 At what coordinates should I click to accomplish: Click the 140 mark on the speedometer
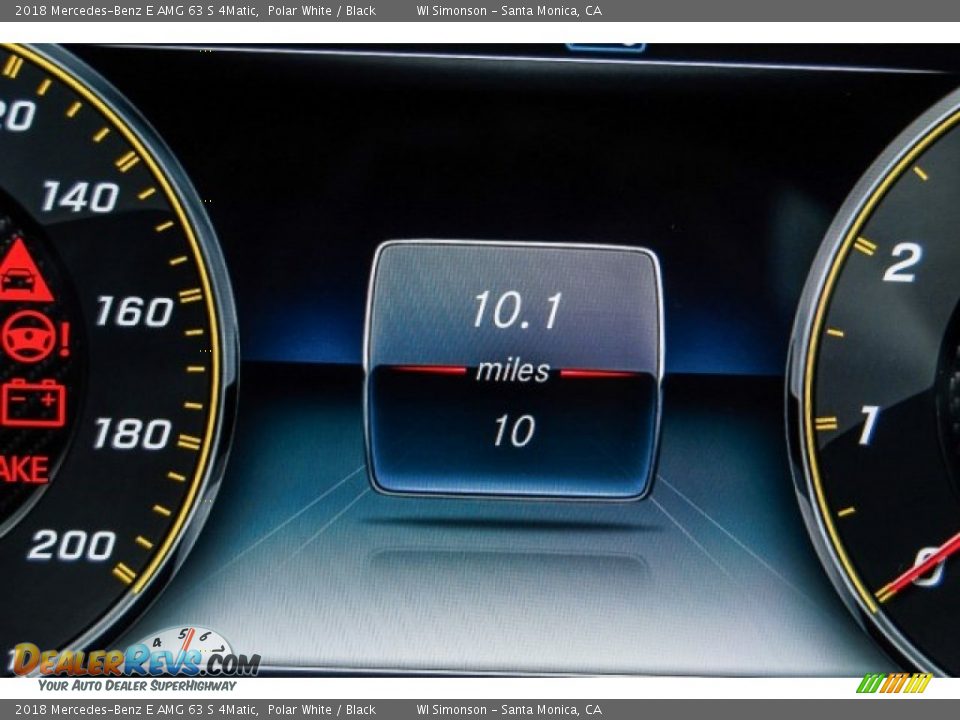pos(80,197)
